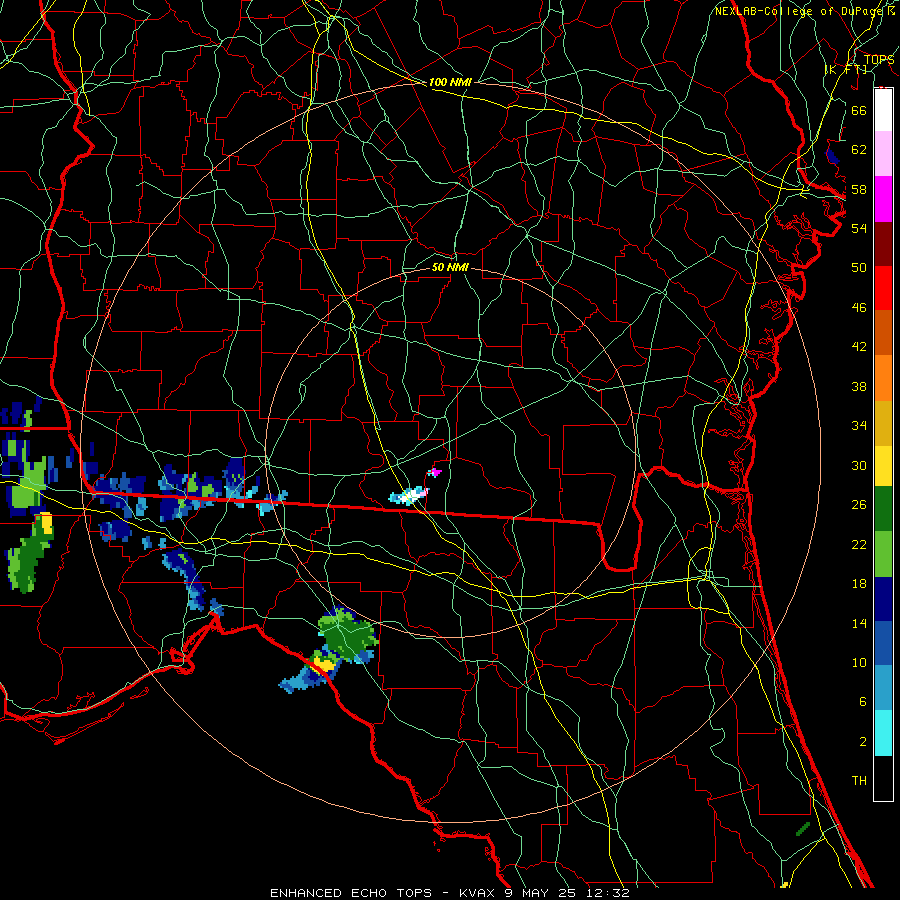This screenshot has width=900, height=900.
Task: Click the legend value '38'
Action: pos(859,386)
